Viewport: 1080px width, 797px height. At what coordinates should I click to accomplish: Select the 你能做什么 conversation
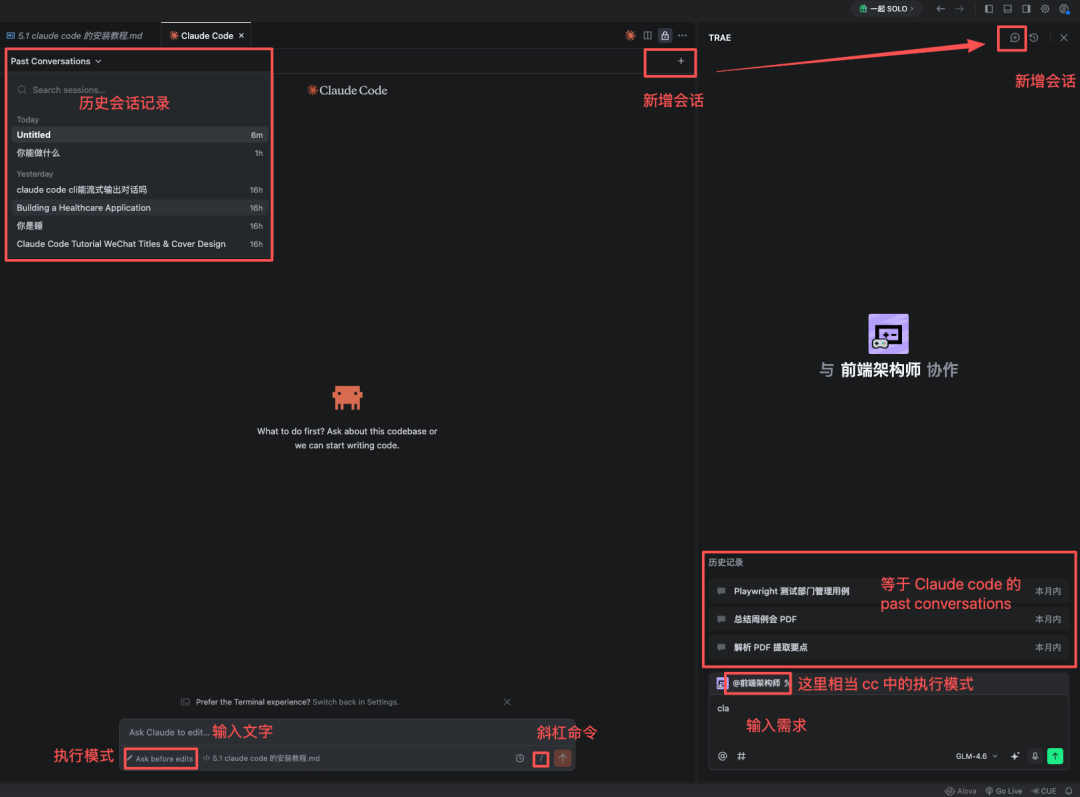pyautogui.click(x=139, y=153)
